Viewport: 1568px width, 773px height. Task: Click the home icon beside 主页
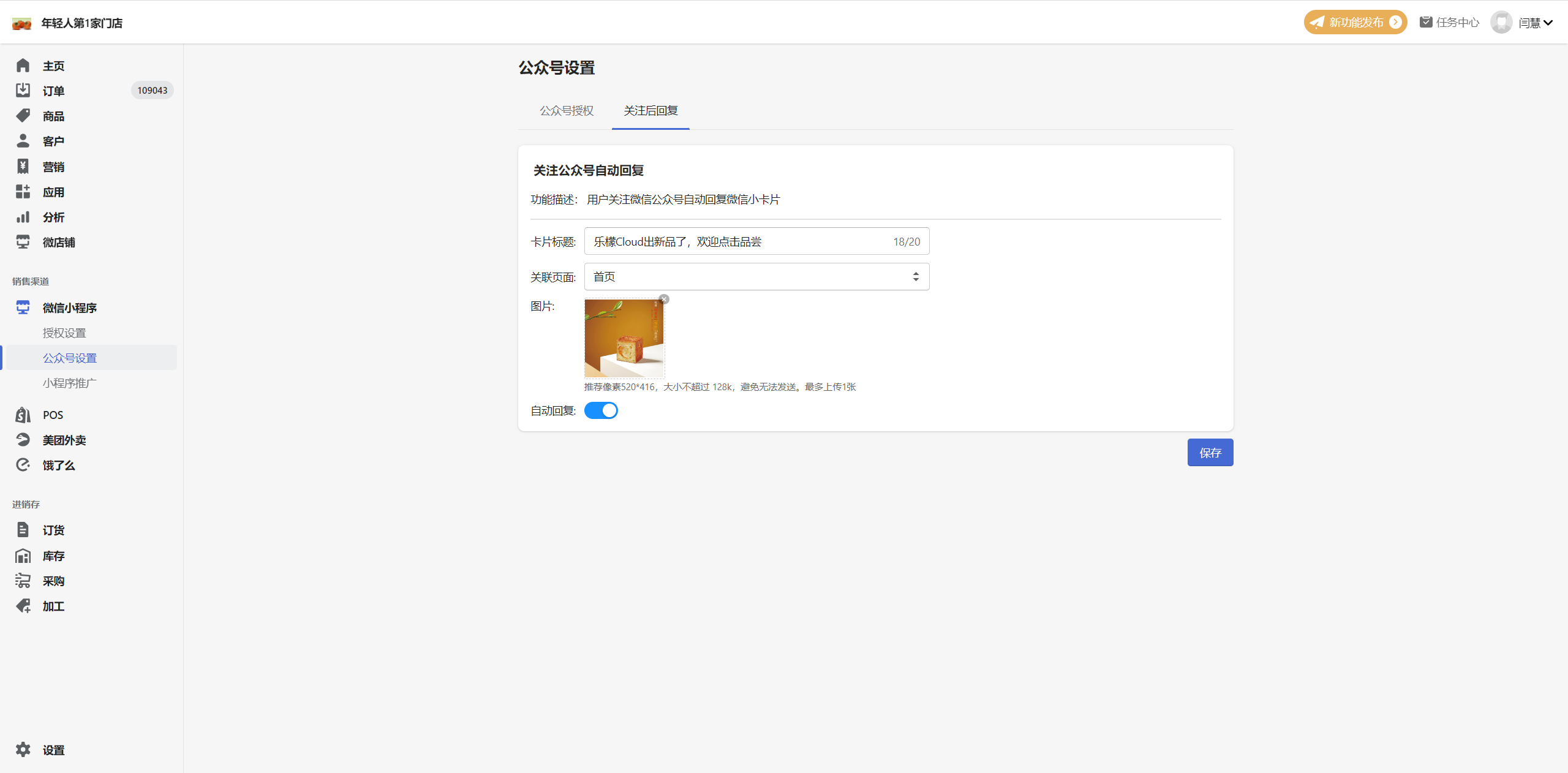point(23,66)
